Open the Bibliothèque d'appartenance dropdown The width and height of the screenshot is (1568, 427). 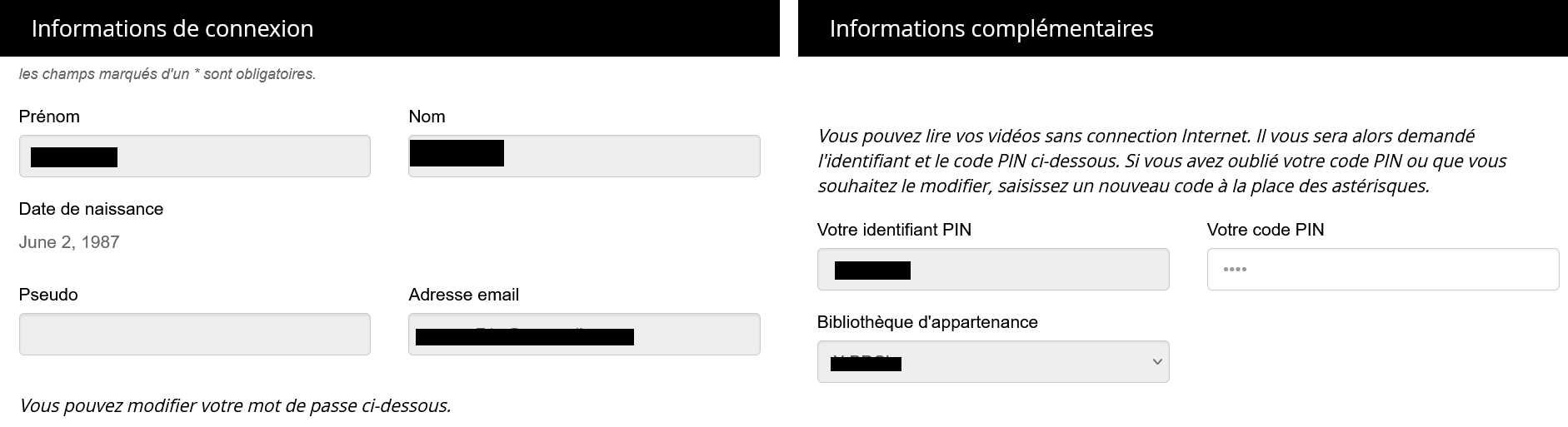tap(992, 362)
